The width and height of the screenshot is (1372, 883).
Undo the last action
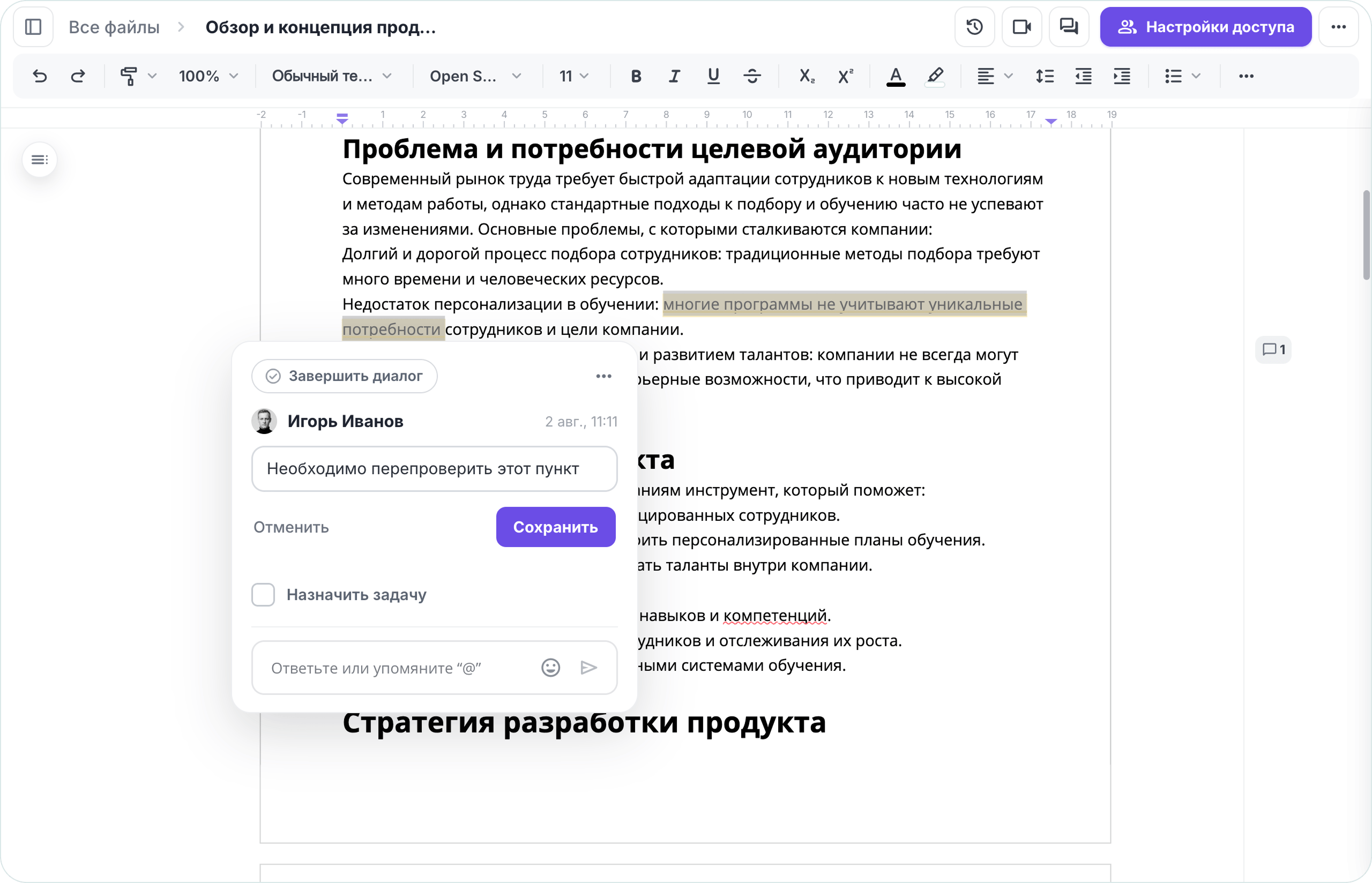click(40, 76)
